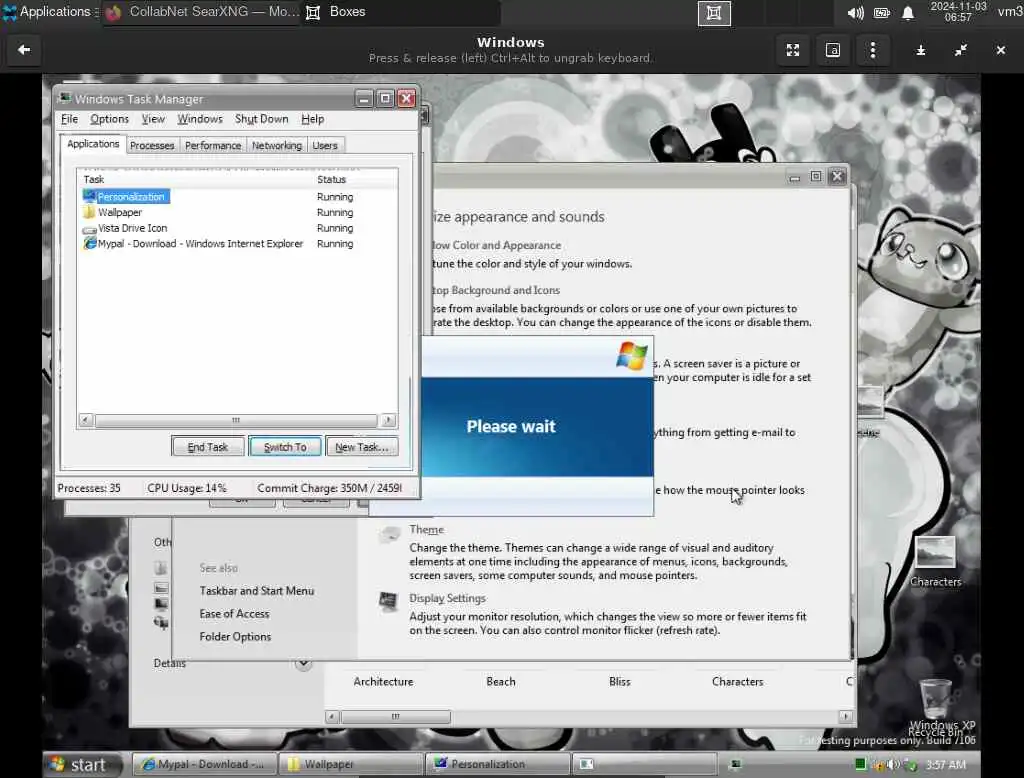The width and height of the screenshot is (1024, 778).
Task: Click the Status column header
Action: tap(355, 179)
